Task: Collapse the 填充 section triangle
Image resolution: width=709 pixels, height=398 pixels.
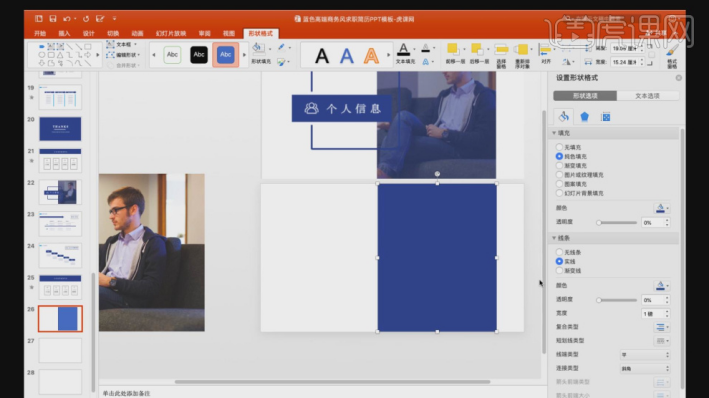Action: tap(554, 133)
